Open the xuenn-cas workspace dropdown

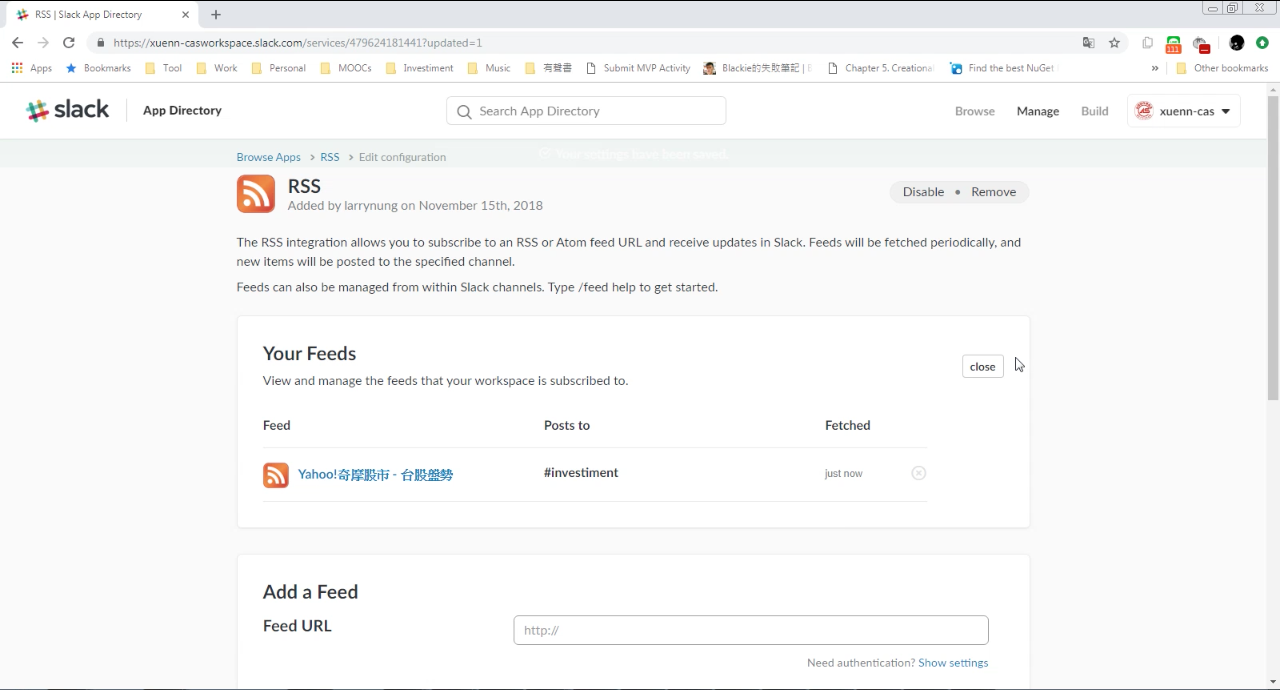coord(1184,111)
